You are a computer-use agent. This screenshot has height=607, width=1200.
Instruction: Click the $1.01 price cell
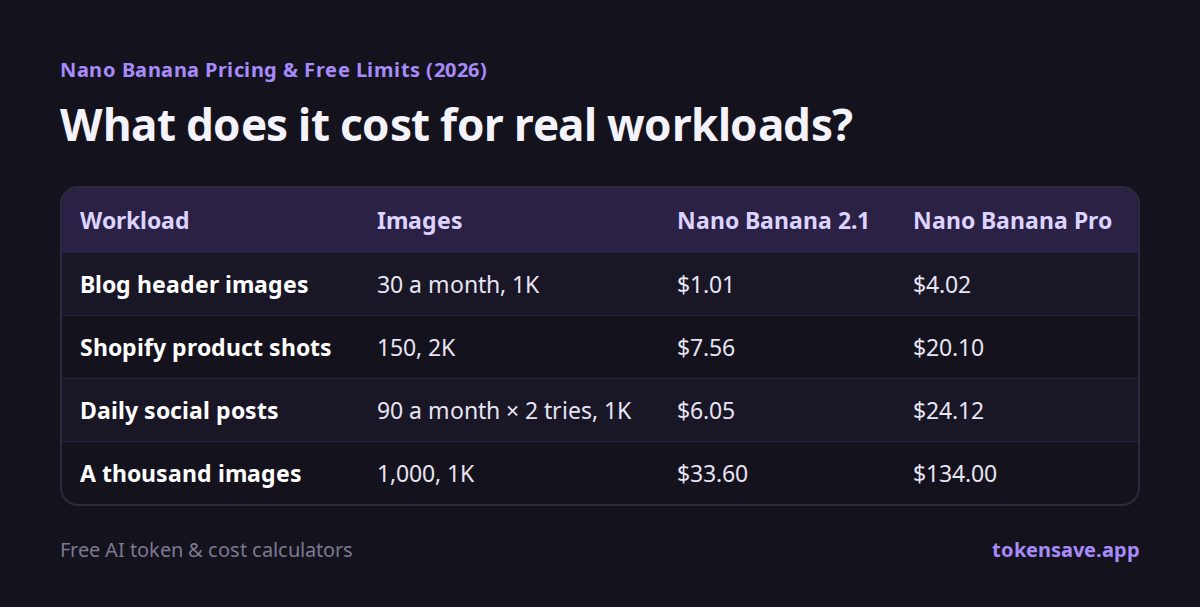(x=705, y=285)
